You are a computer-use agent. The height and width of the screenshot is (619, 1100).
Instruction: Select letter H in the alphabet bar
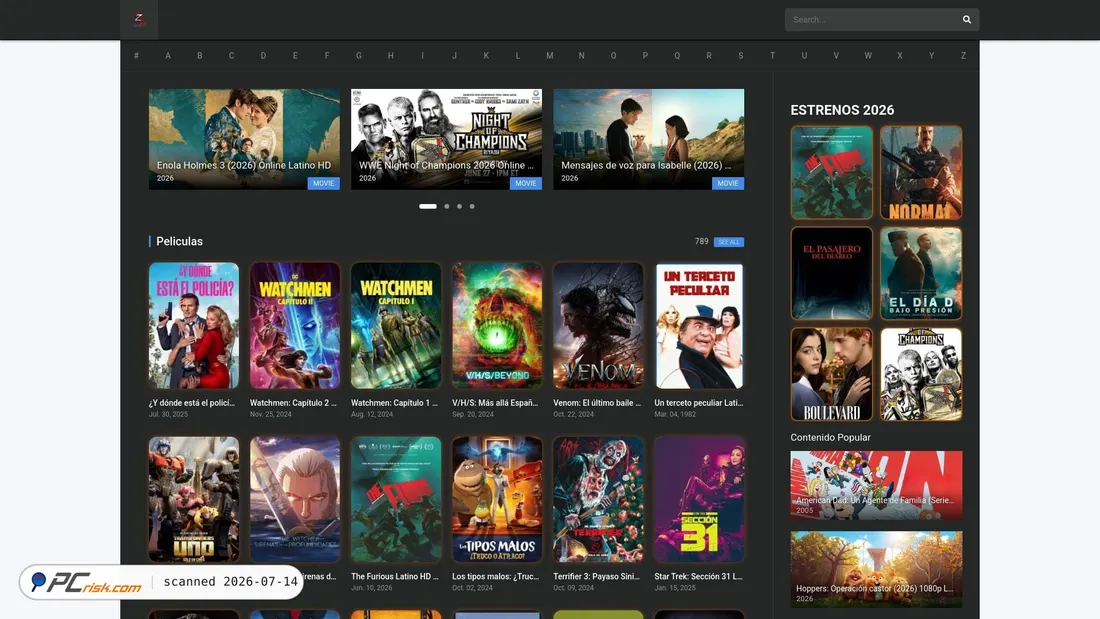391,55
